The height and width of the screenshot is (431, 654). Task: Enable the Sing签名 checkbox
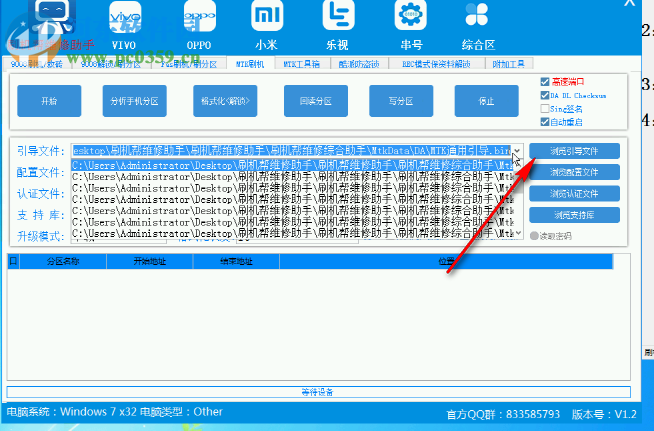(x=545, y=108)
